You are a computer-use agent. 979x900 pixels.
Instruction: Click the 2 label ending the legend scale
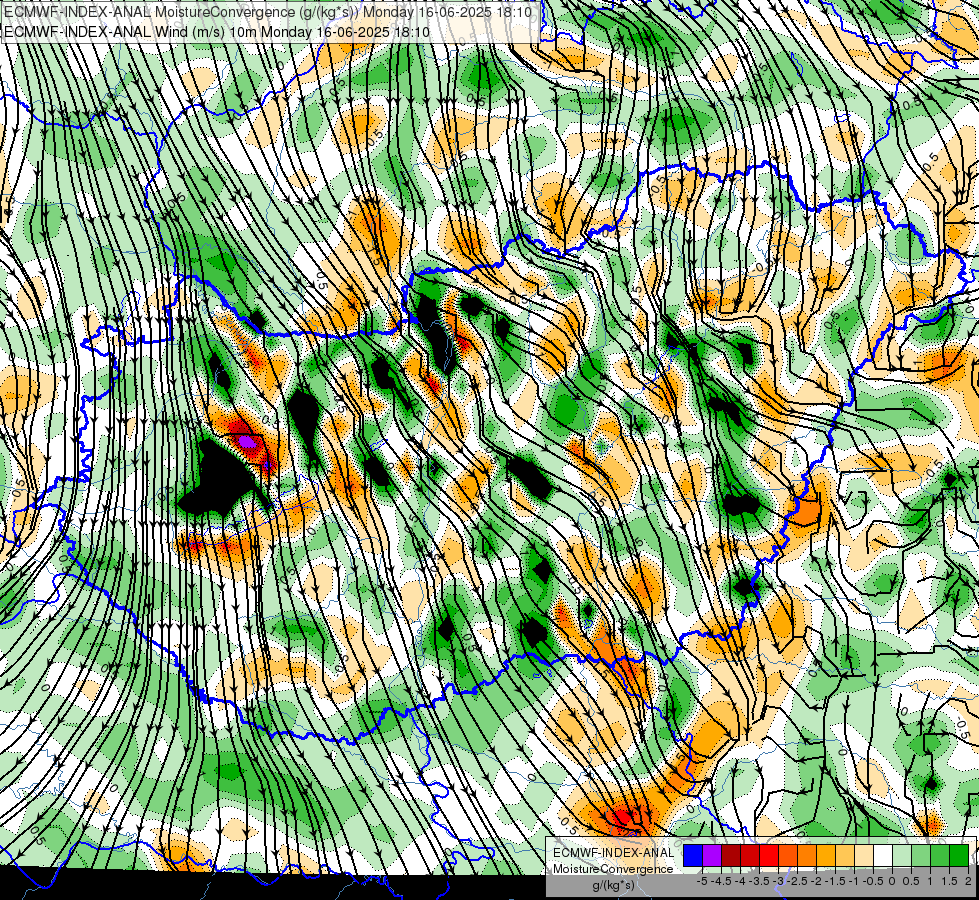click(x=968, y=881)
